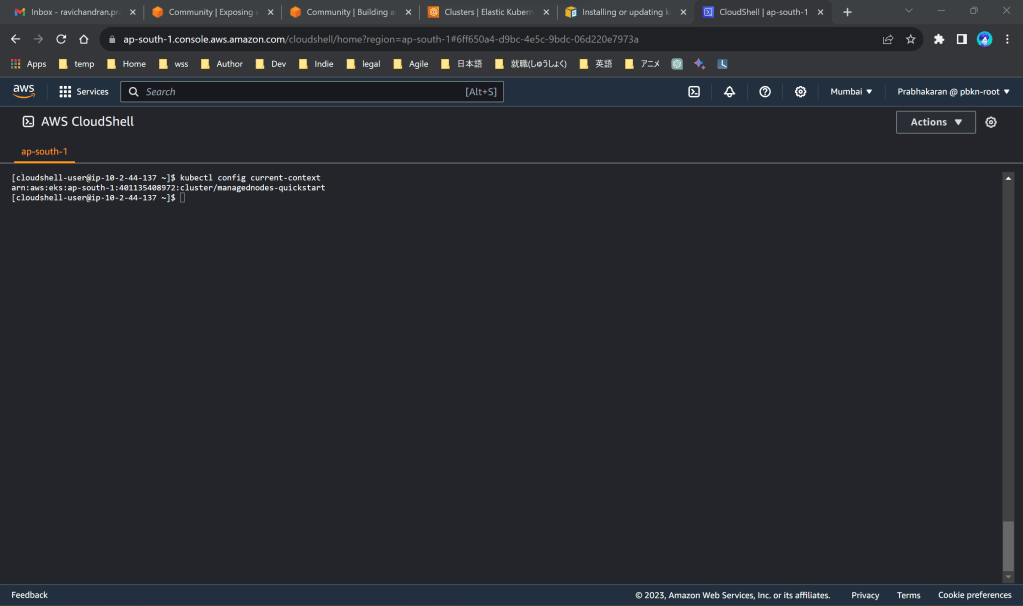The image size is (1023, 606).
Task: Open the notifications bell
Action: 729,91
